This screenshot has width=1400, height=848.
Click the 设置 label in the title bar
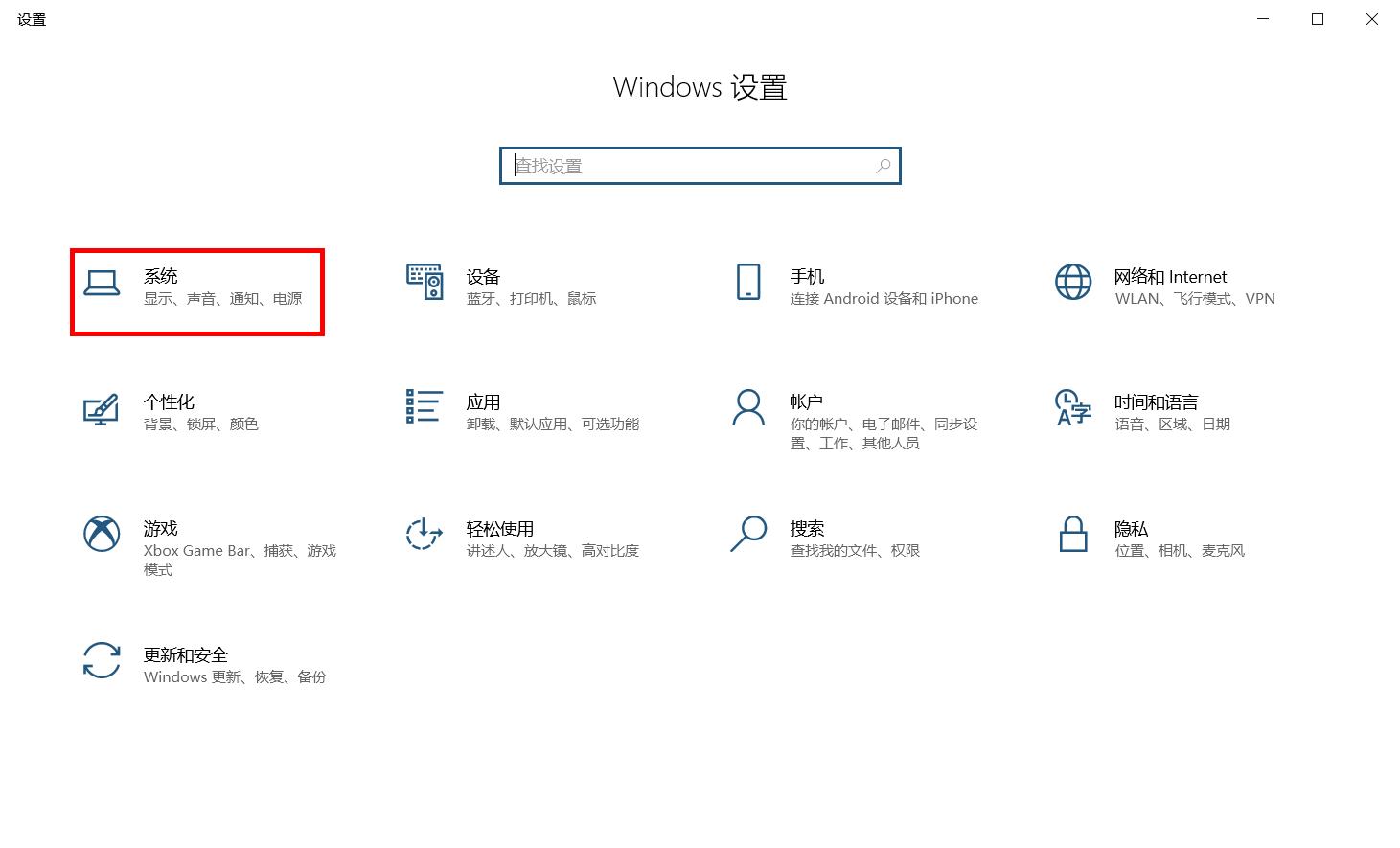pyautogui.click(x=31, y=18)
